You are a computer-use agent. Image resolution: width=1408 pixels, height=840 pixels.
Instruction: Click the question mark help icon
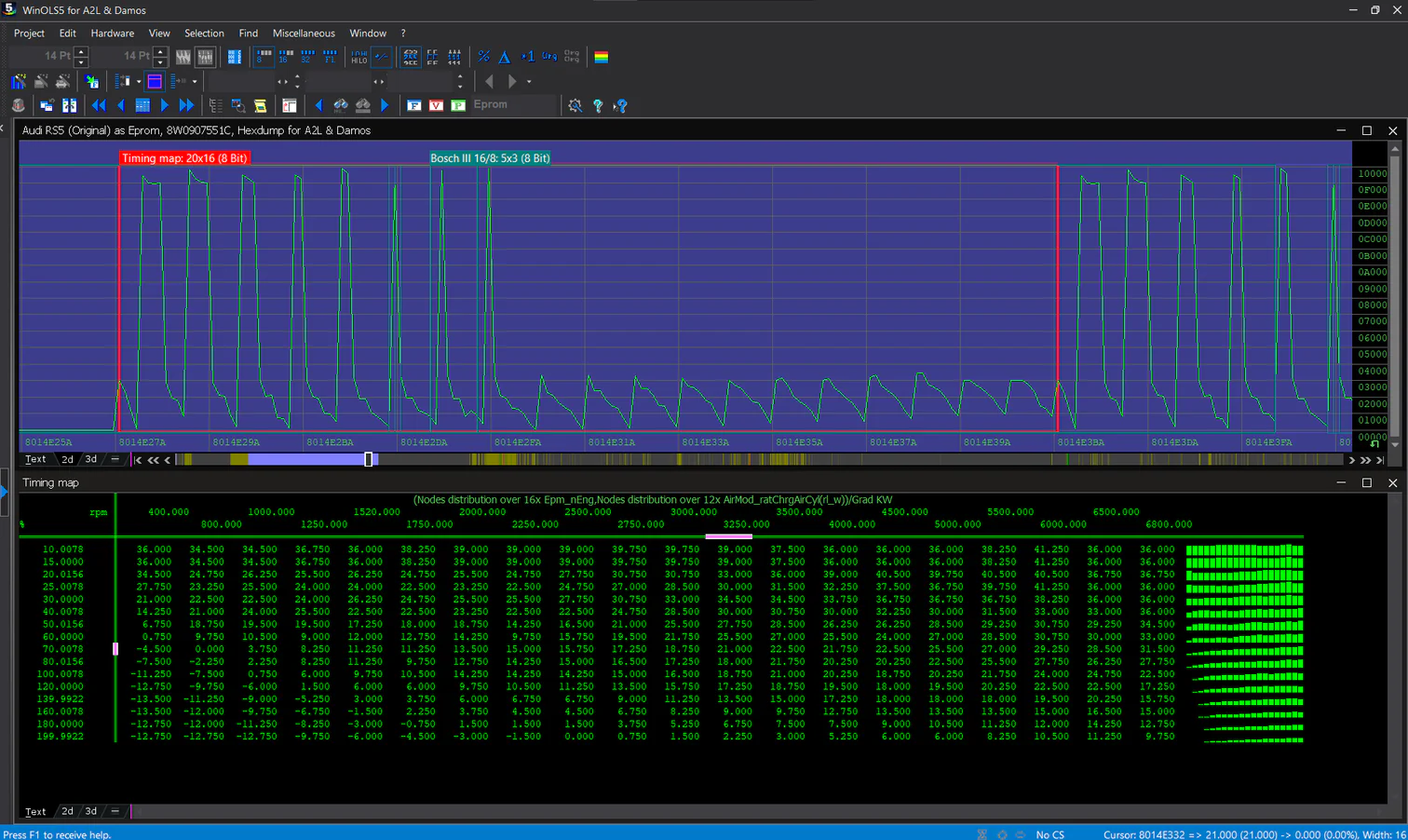(598, 105)
